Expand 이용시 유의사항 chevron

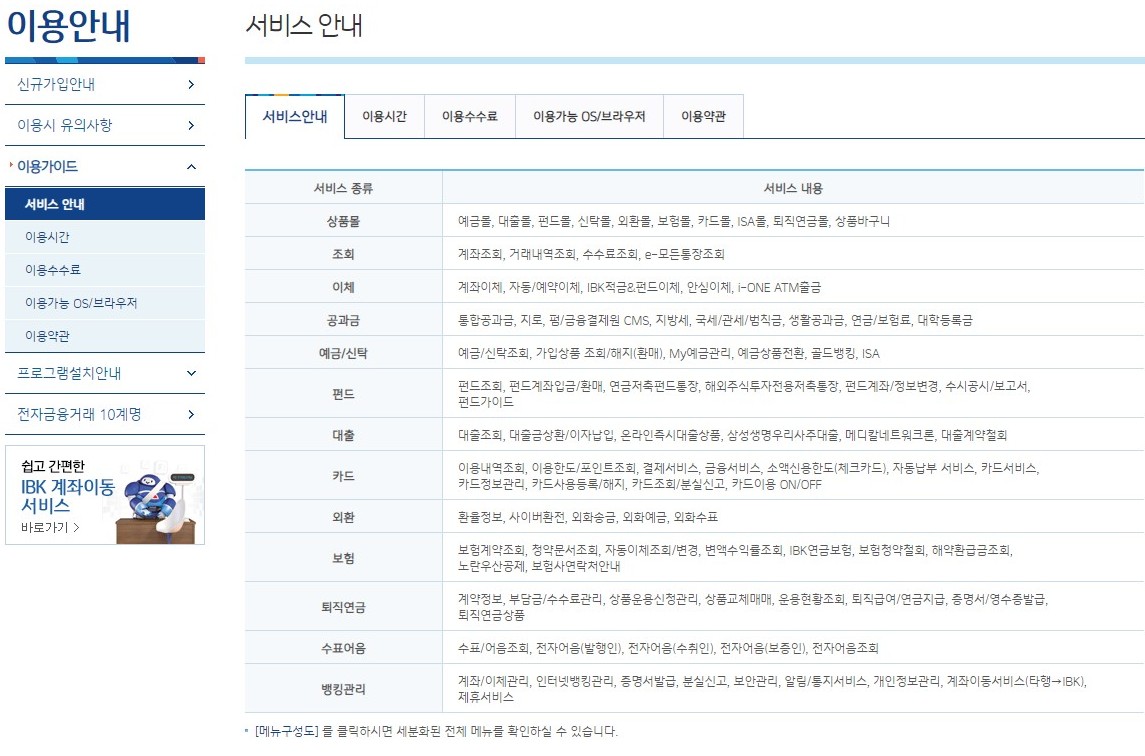coord(191,126)
